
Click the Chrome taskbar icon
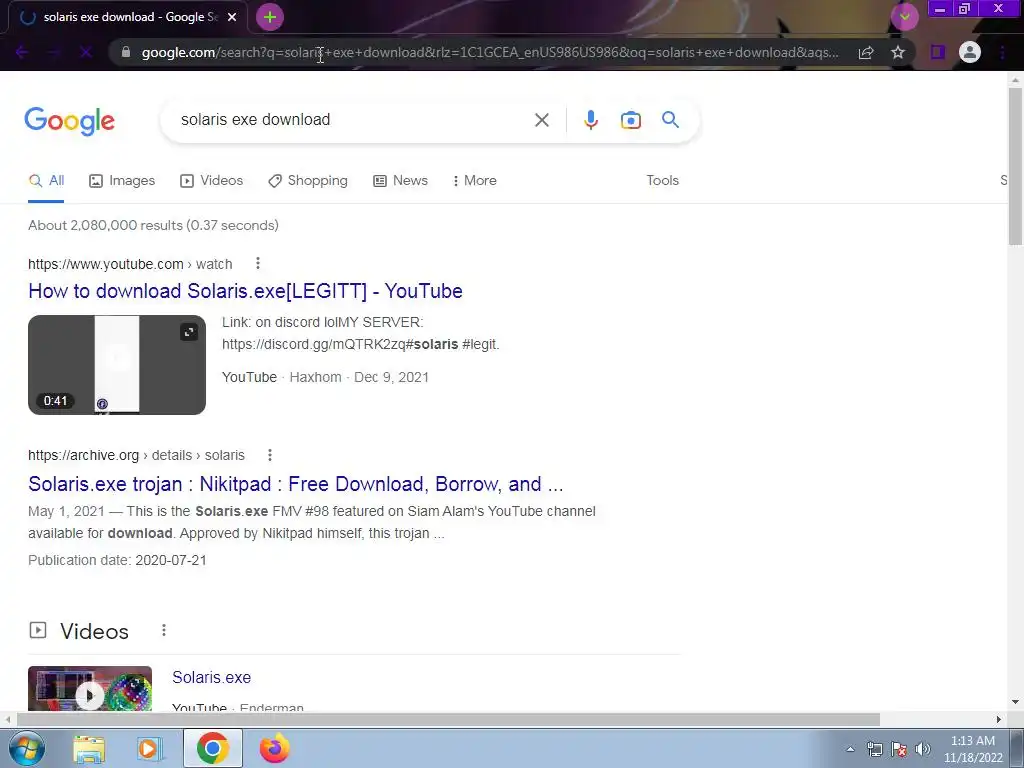pos(212,748)
